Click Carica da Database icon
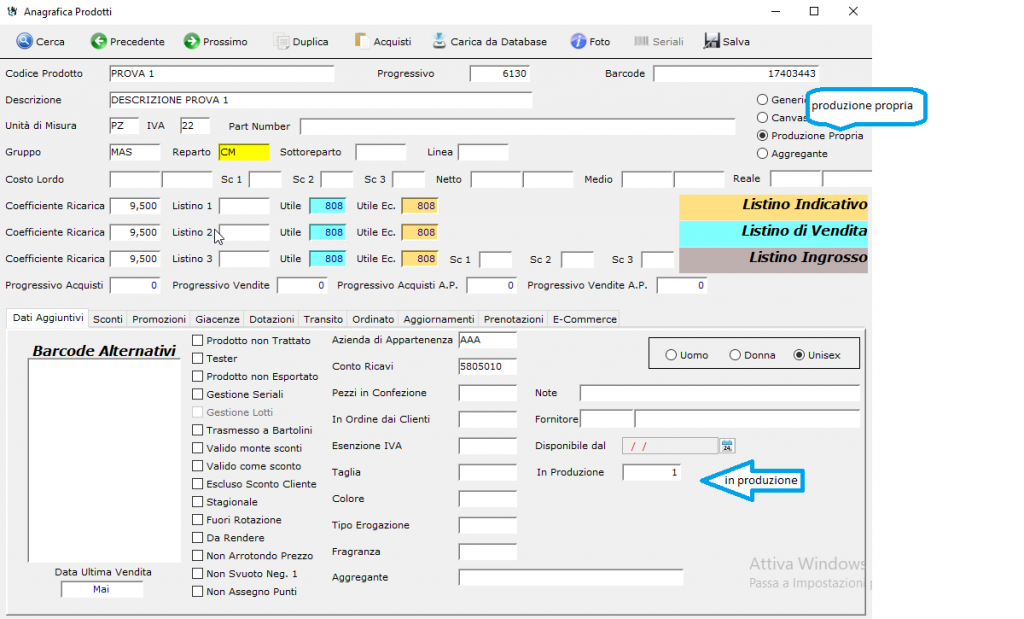Screen dimensions: 1024x619 click(x=440, y=42)
